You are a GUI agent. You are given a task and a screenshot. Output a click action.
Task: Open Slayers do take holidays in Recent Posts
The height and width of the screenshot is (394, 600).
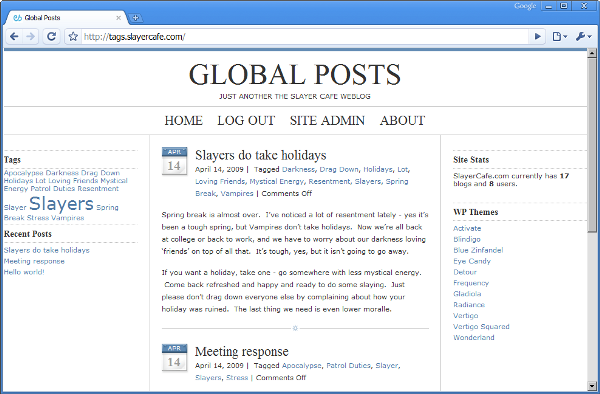(x=47, y=250)
